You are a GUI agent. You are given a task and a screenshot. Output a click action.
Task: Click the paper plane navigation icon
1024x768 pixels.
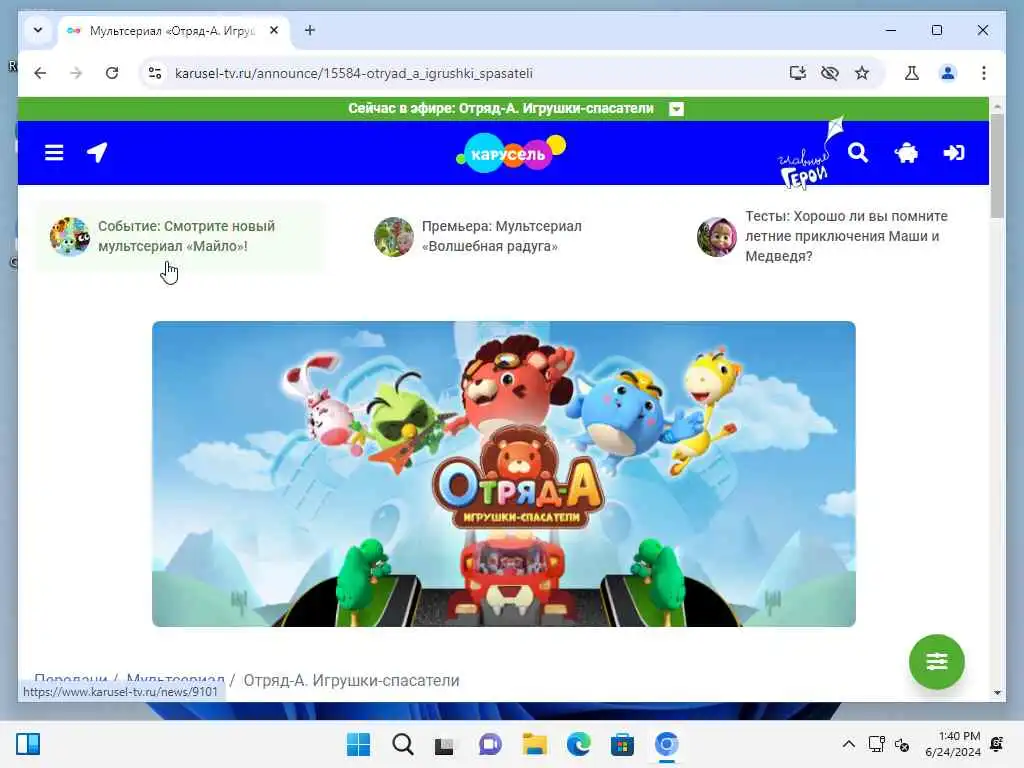(x=97, y=153)
